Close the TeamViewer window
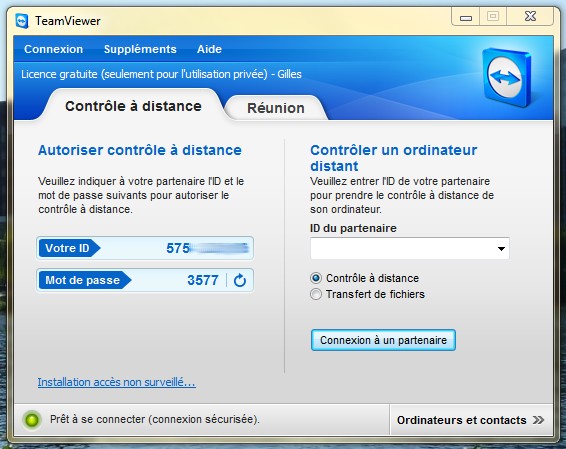 530,17
